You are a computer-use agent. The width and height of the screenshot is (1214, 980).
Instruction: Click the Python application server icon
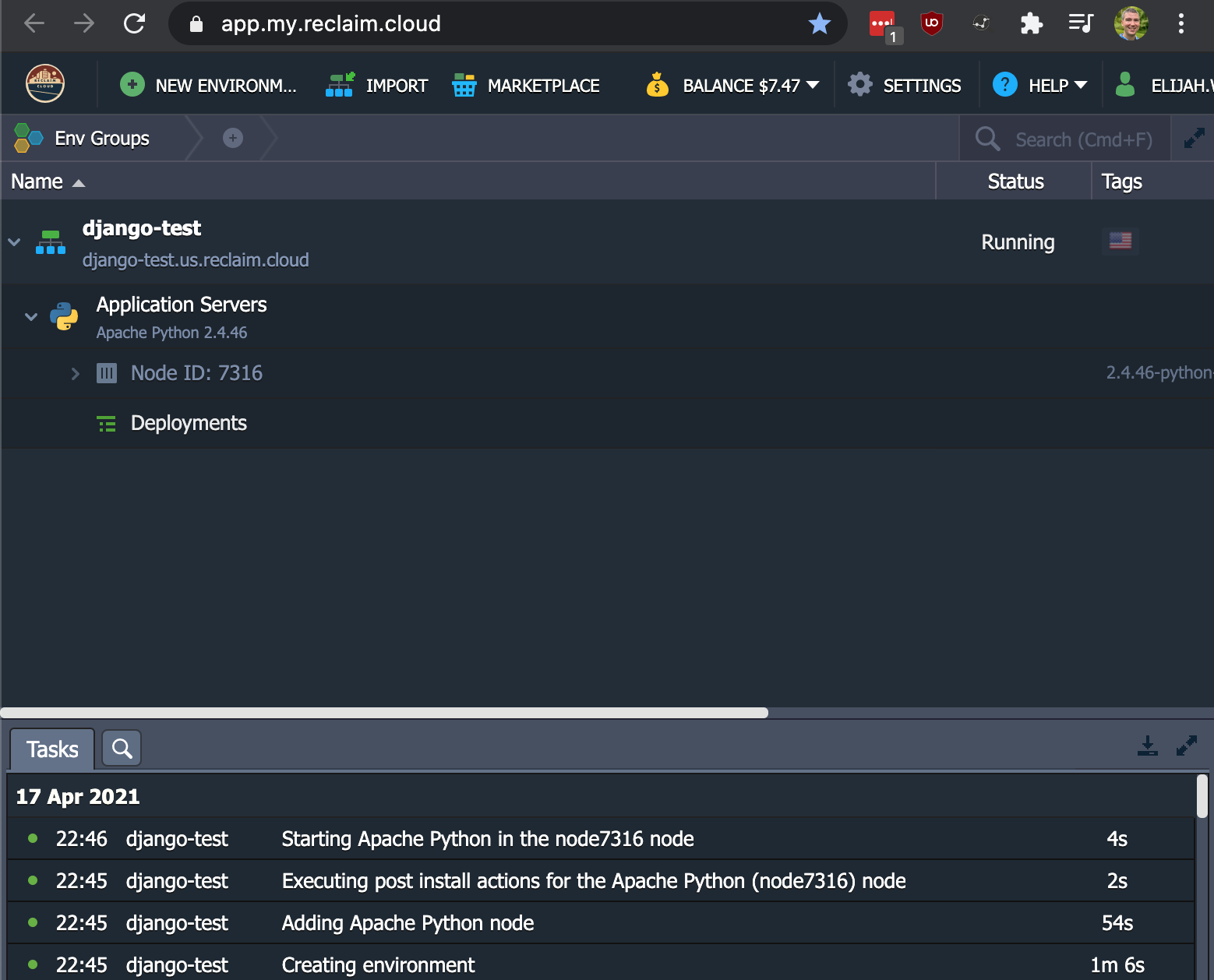click(x=64, y=317)
